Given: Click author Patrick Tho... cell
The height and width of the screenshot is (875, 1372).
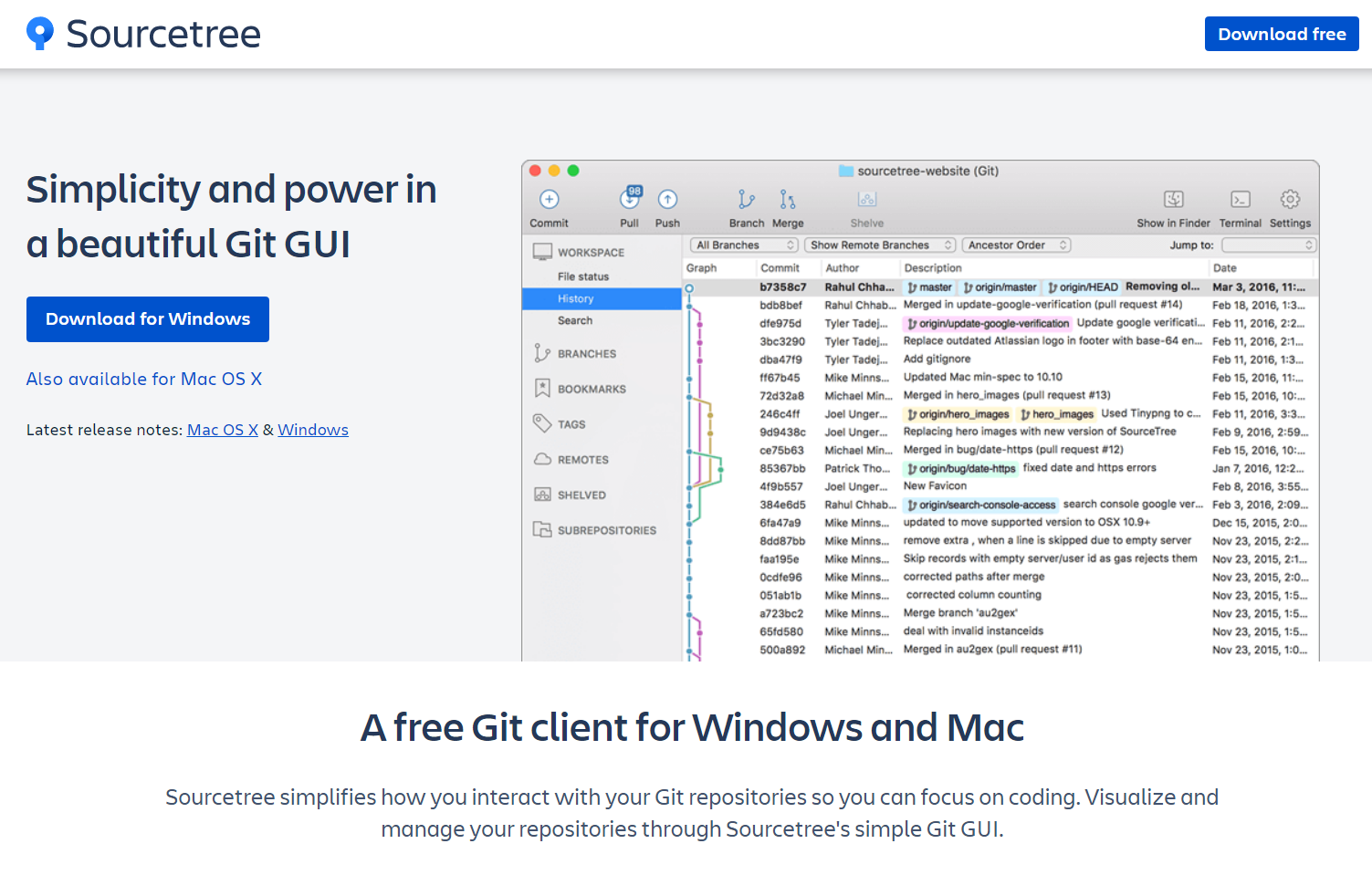Looking at the screenshot, I should pyautogui.click(x=857, y=468).
